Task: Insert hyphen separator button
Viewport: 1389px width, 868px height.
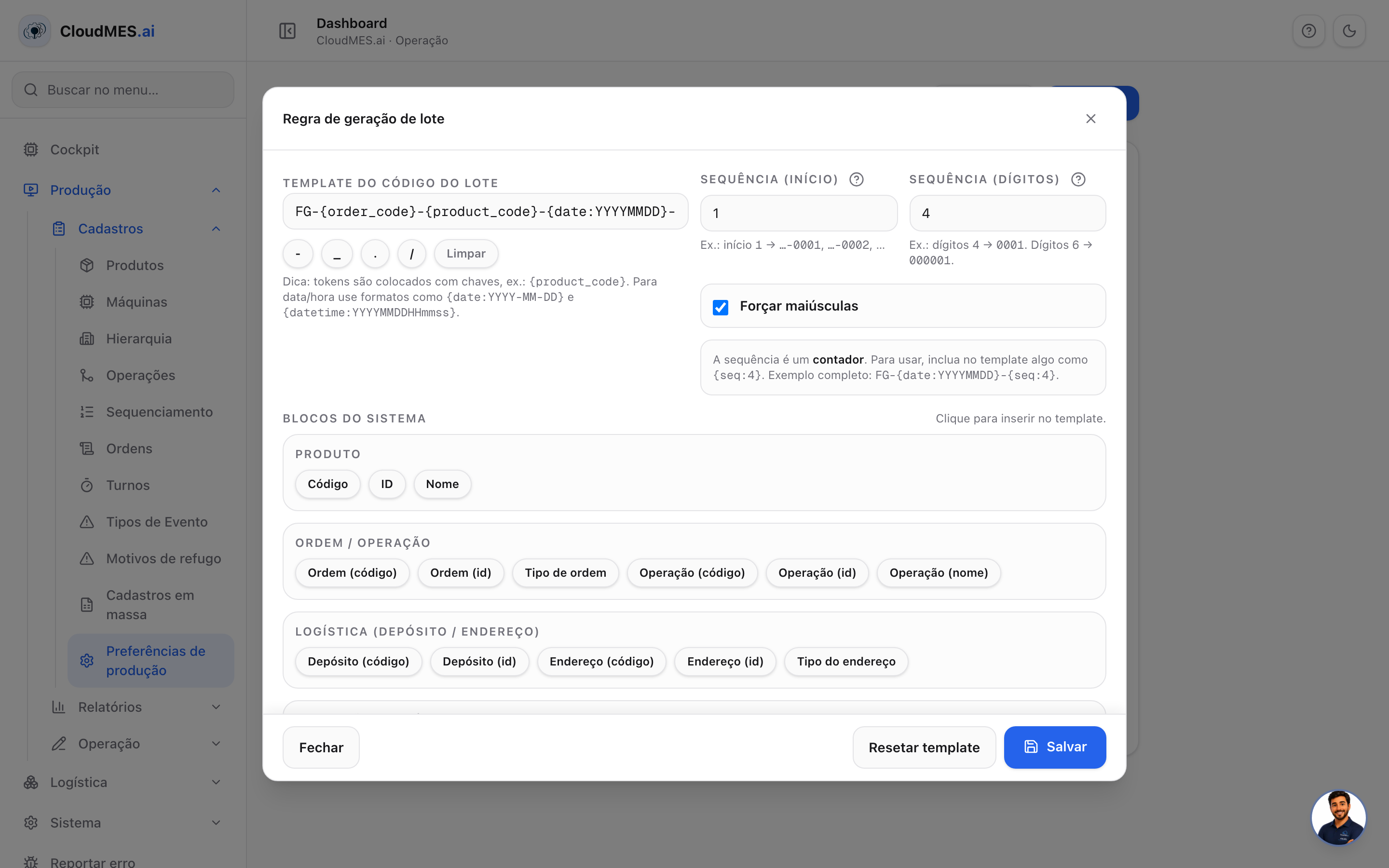Action: pos(298,254)
